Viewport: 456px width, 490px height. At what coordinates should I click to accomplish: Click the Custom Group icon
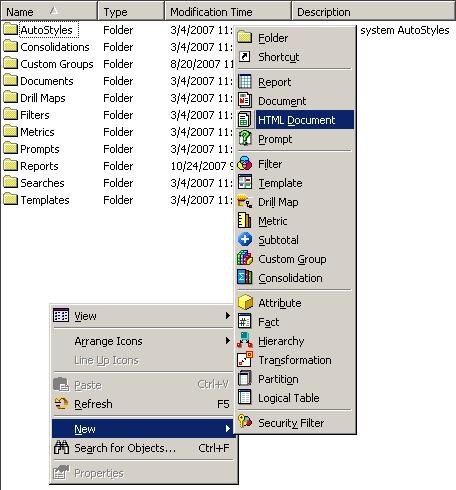pyautogui.click(x=245, y=259)
